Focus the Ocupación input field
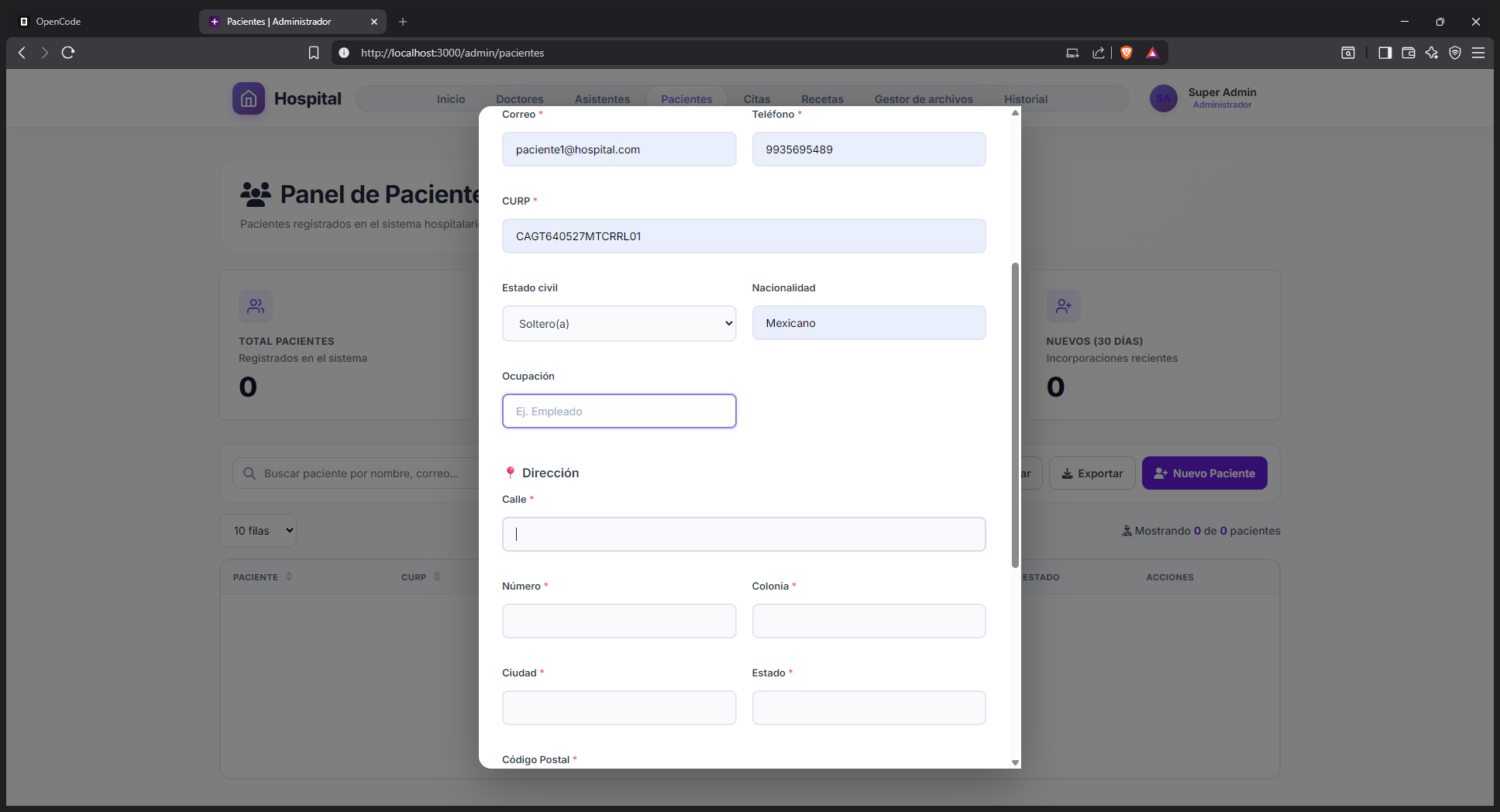 pyautogui.click(x=619, y=411)
